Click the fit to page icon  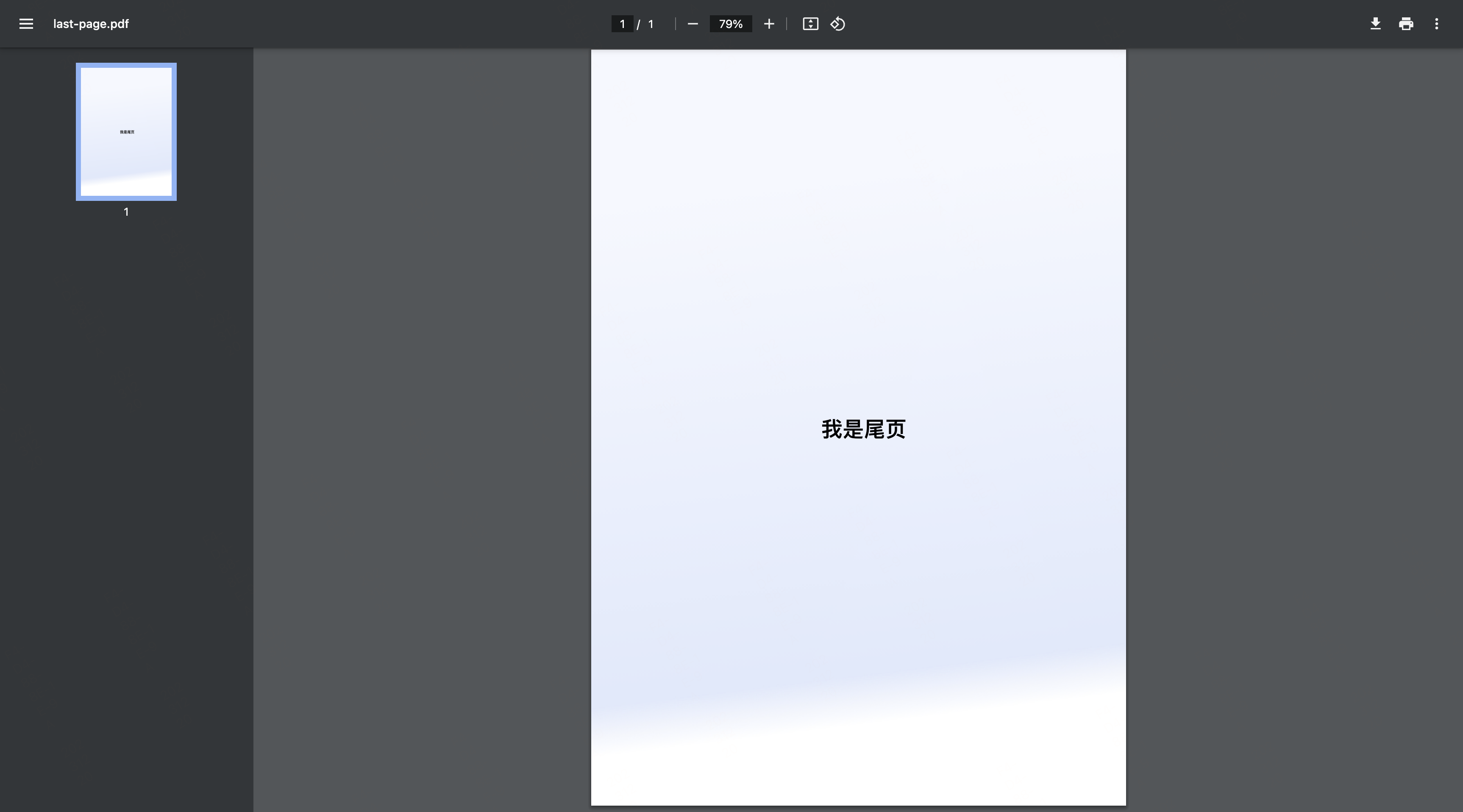coord(810,24)
